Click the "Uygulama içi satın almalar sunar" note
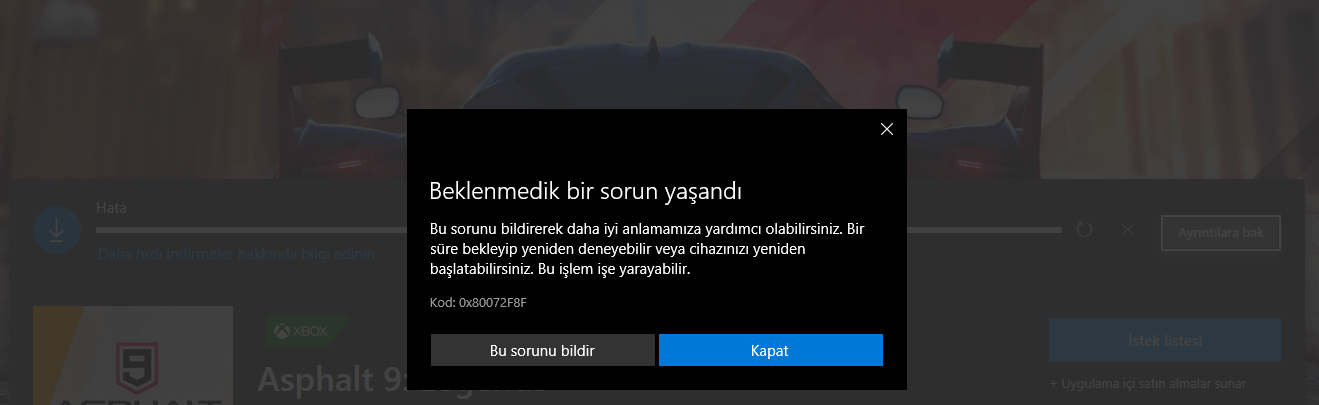The image size is (1319, 405). coord(1148,384)
